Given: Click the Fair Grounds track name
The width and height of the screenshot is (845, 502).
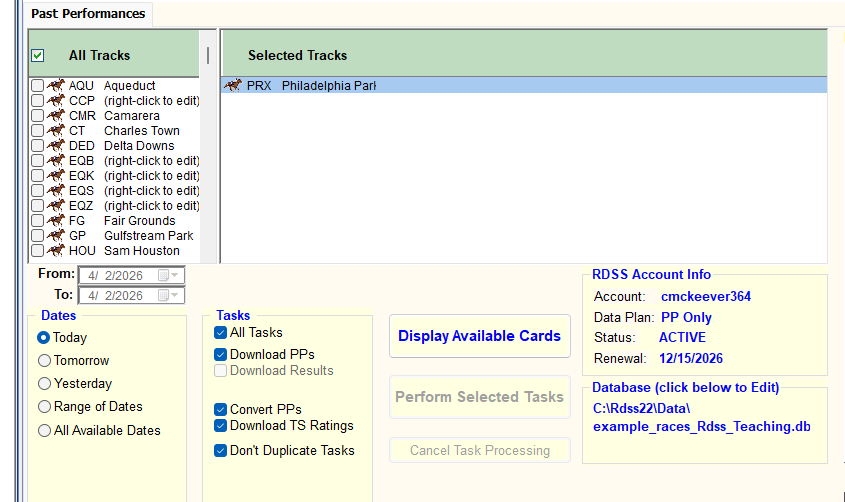Looking at the screenshot, I should point(140,221).
